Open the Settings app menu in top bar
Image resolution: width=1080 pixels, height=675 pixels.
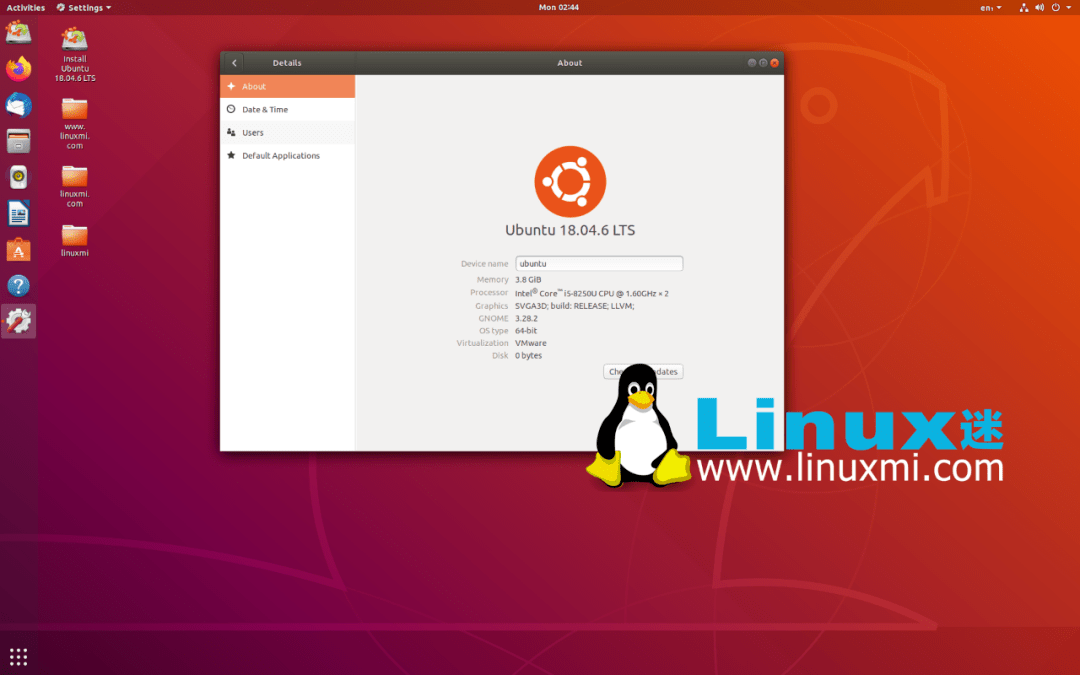click(83, 8)
